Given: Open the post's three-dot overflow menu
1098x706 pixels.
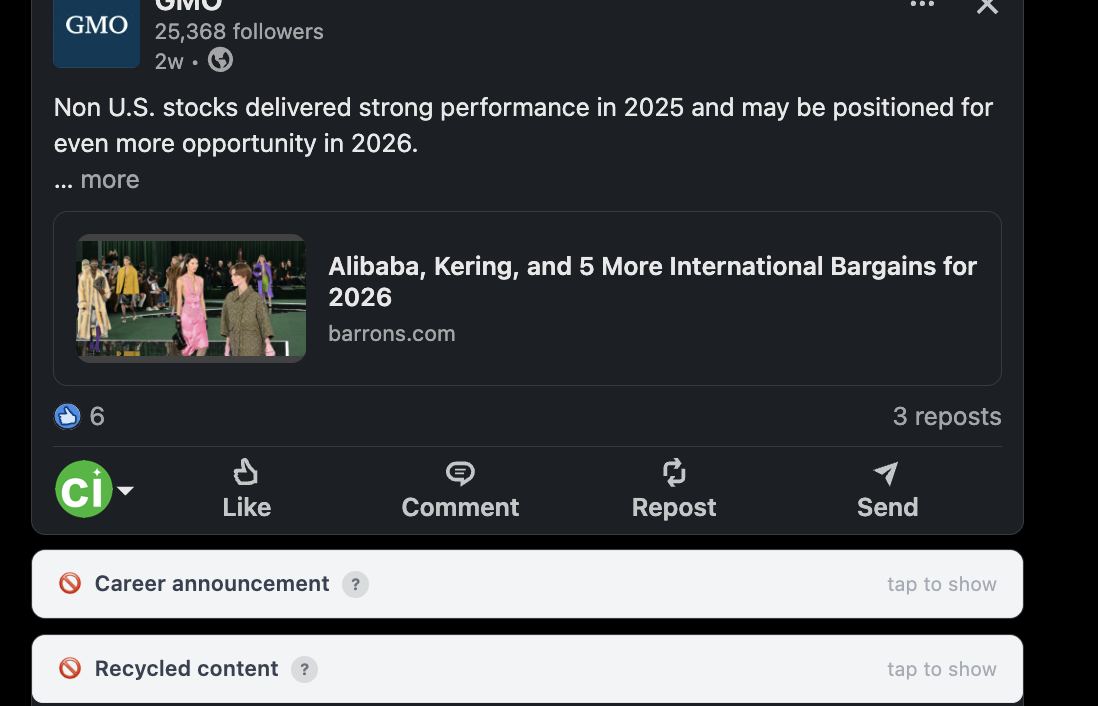Looking at the screenshot, I should pyautogui.click(x=922, y=6).
